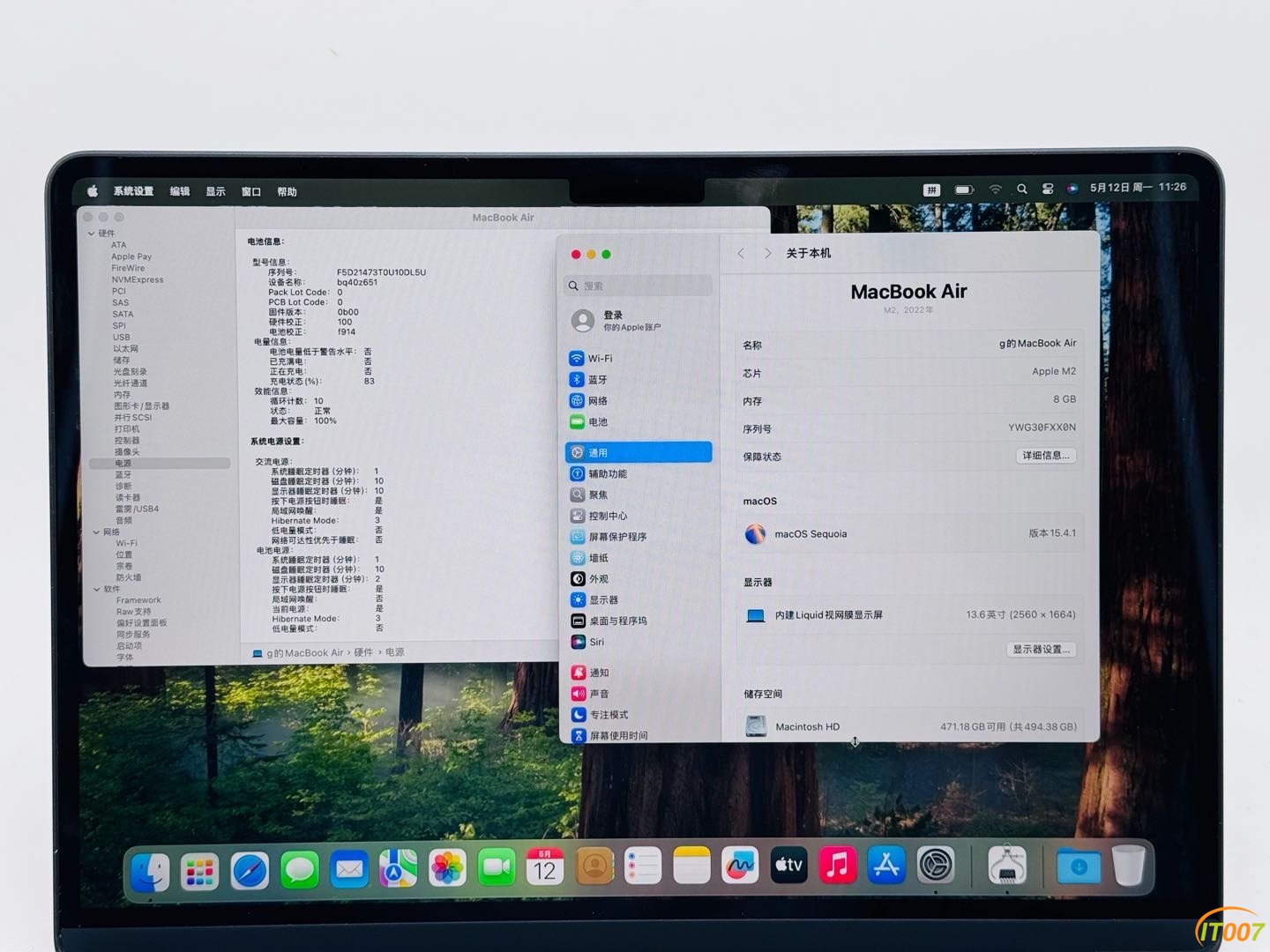Open the 帮助 menu

point(287,191)
